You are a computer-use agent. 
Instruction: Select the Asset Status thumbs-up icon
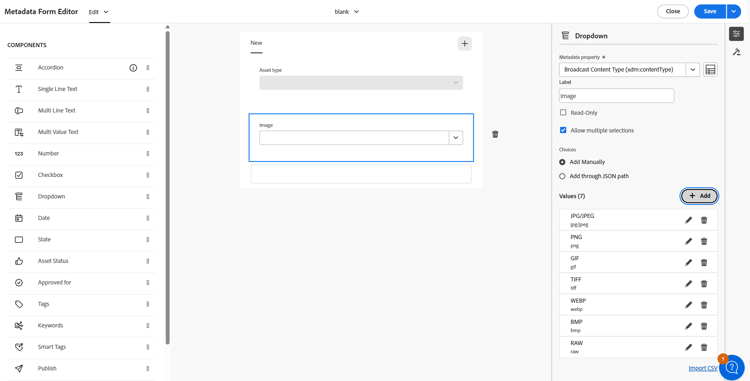19,261
